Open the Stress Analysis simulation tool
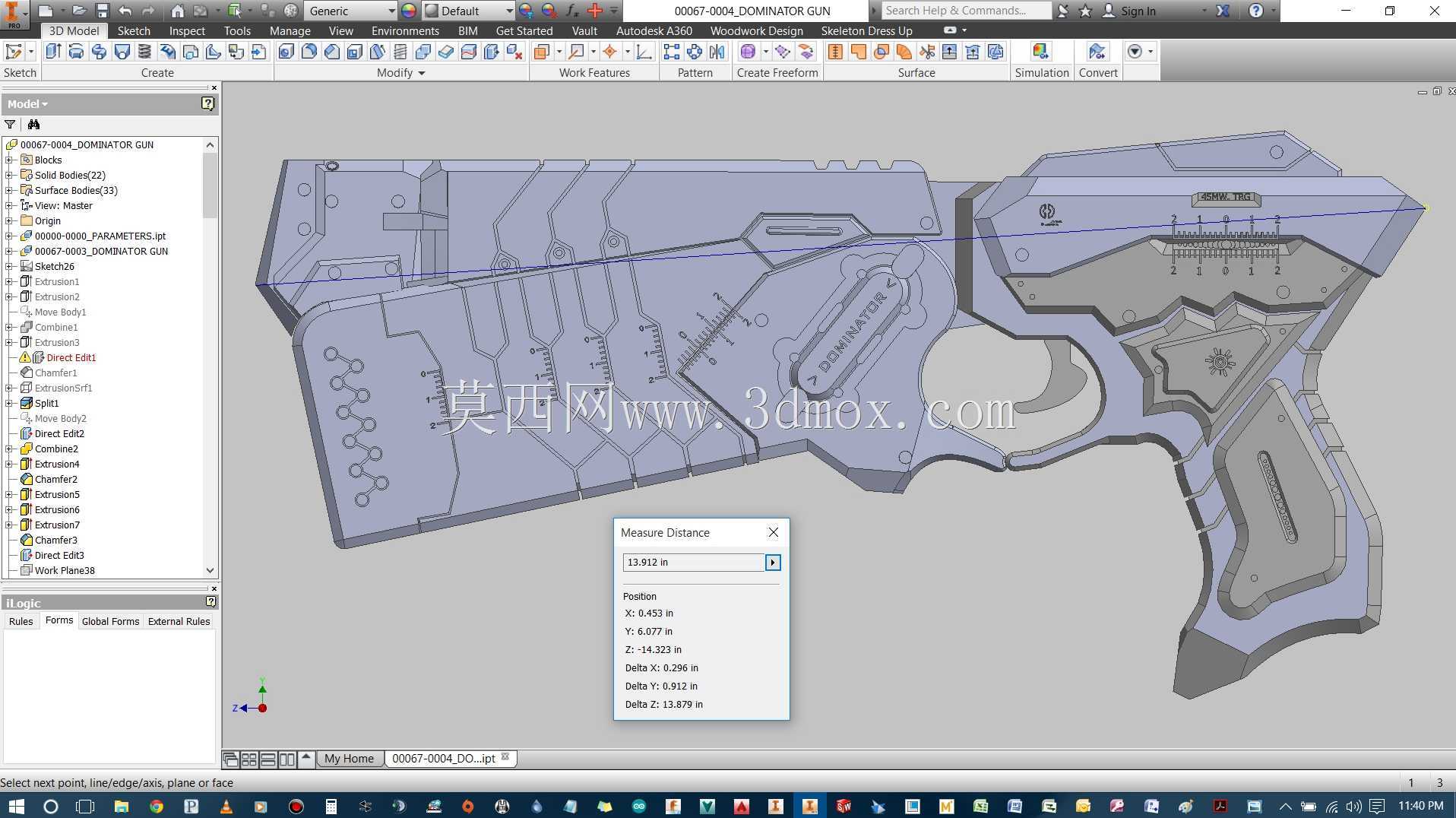 [x=1040, y=52]
